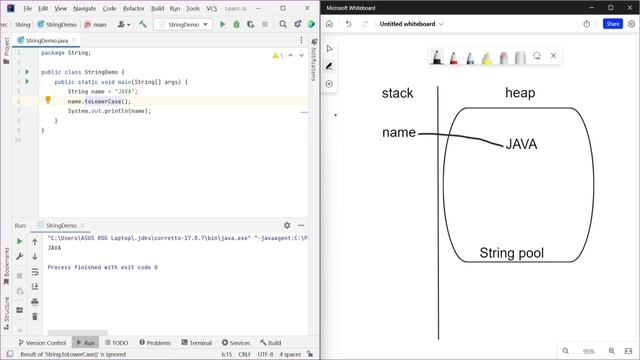Open the user account dropdown in toolbar
Screen dimensions: 640x360
pyautogui.click(x=124, y=24)
